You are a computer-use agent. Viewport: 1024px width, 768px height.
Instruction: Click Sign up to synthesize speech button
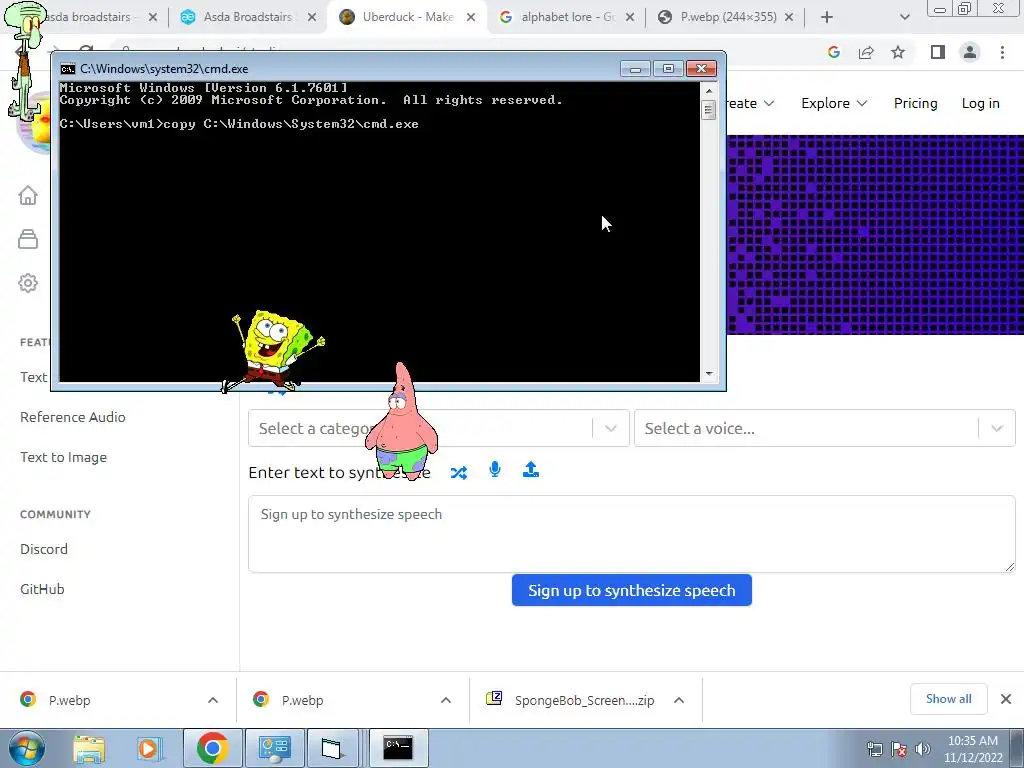632,590
